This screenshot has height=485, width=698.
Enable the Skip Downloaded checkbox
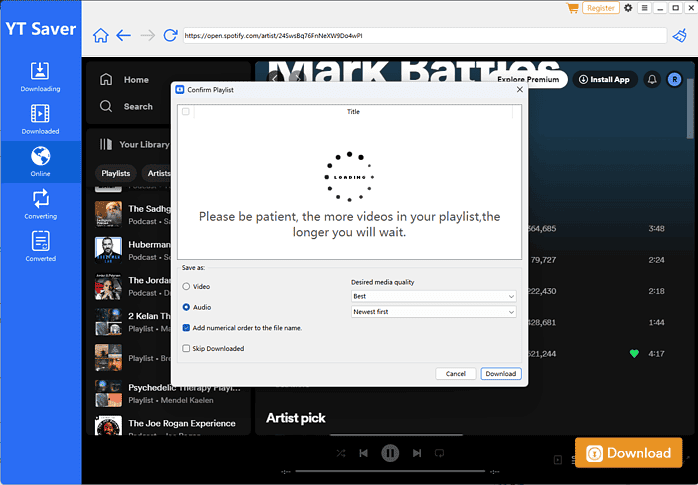click(x=186, y=348)
